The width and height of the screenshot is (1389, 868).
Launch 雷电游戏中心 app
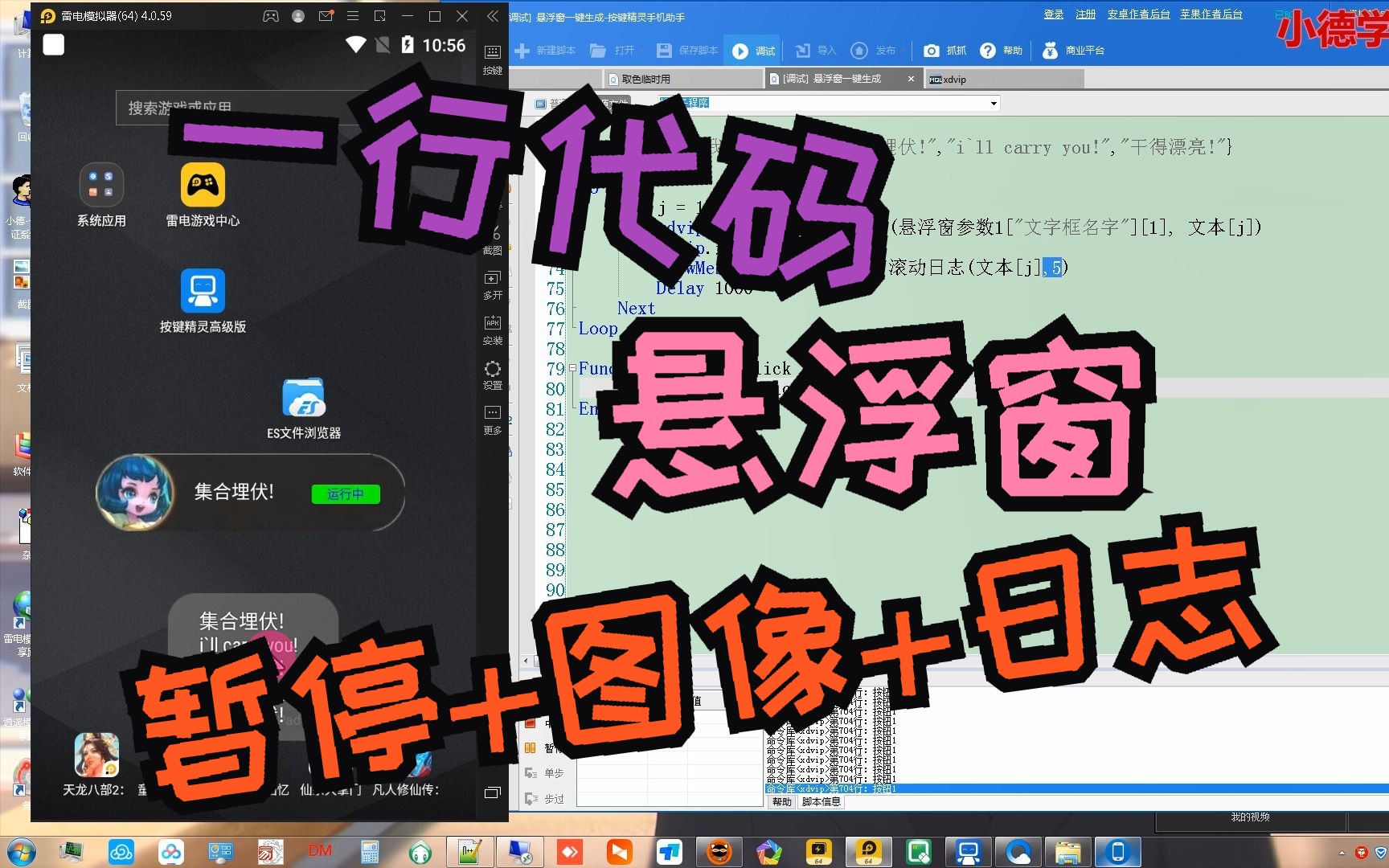pos(203,194)
